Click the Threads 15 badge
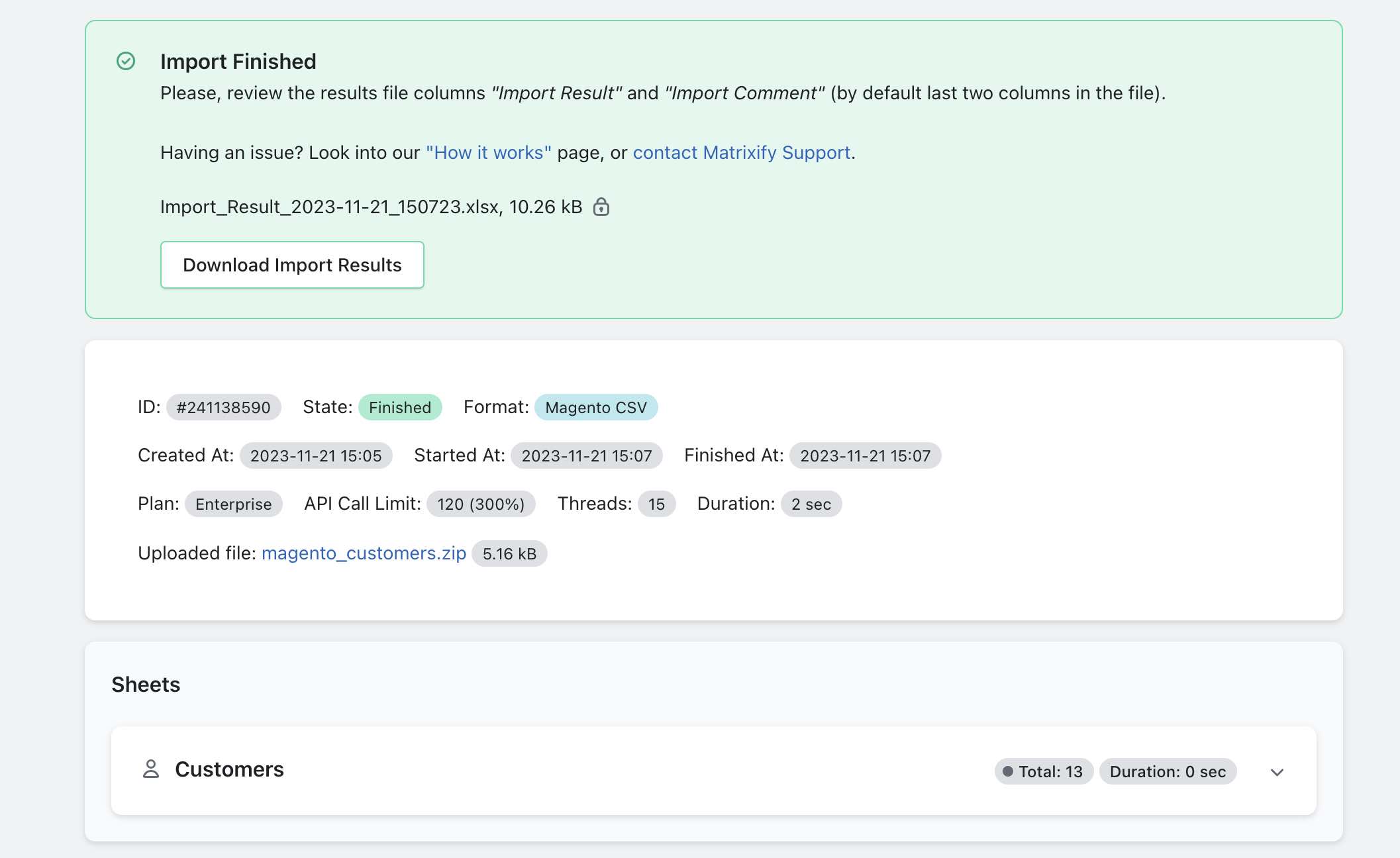 pyautogui.click(x=656, y=504)
